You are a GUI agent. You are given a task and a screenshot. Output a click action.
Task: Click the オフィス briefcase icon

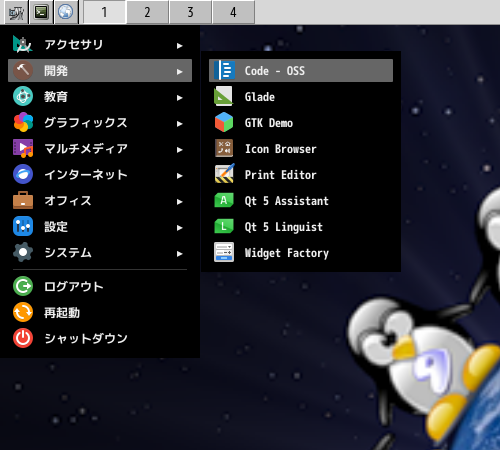[23, 200]
